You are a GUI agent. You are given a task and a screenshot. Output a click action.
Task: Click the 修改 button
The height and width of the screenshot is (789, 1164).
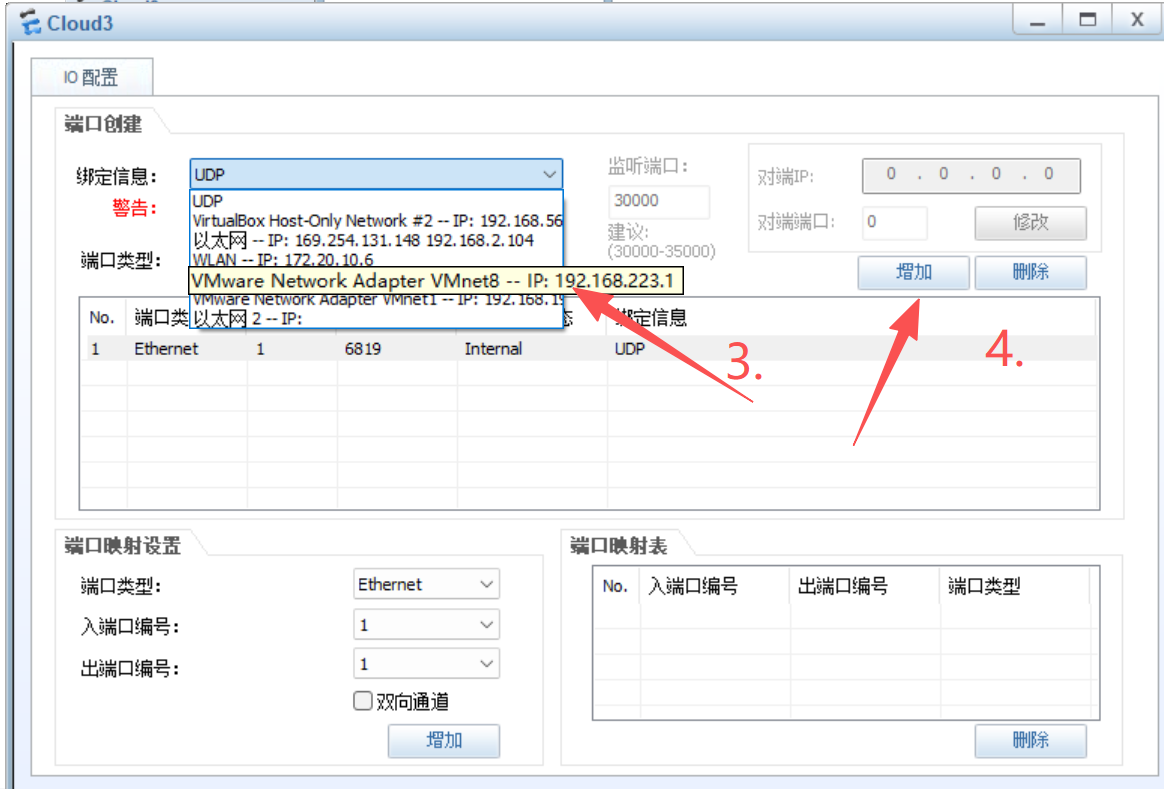point(1030,222)
